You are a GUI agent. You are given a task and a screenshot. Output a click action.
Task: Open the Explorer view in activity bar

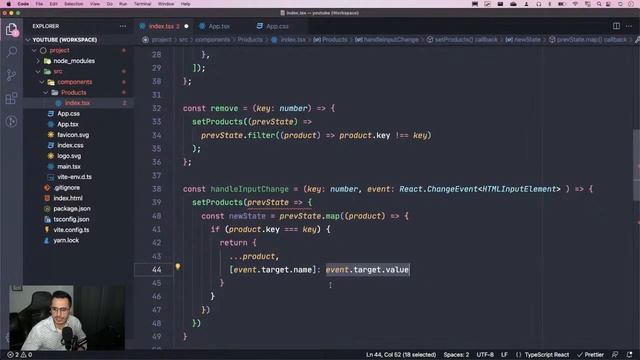click(x=11, y=29)
